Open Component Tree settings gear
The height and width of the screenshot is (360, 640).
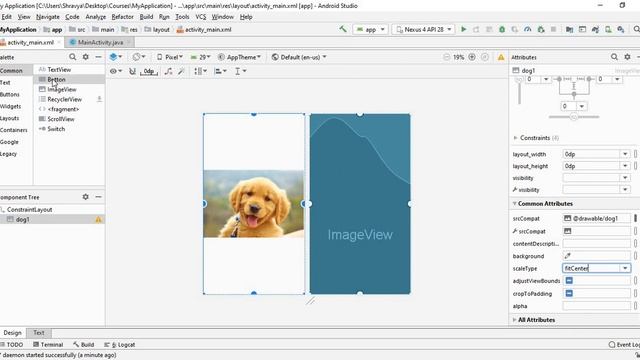[x=86, y=197]
